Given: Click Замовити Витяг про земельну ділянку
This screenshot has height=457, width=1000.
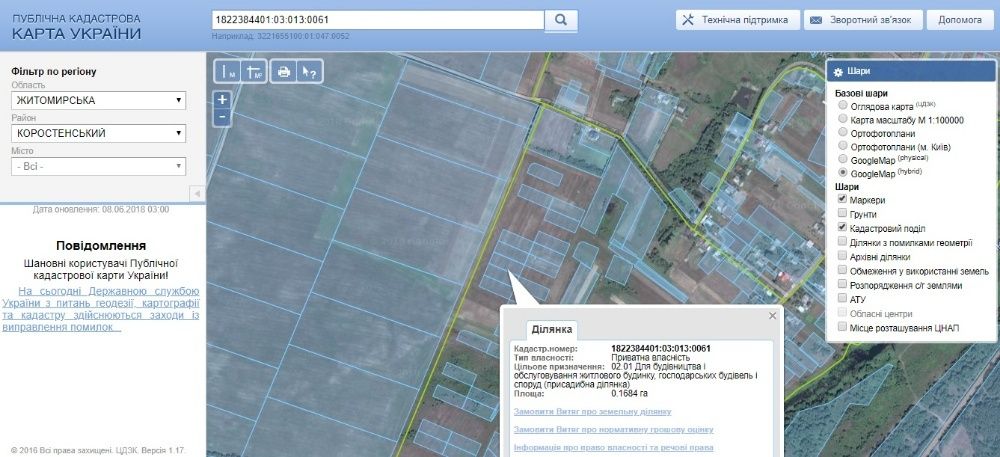Looking at the screenshot, I should coord(592,412).
